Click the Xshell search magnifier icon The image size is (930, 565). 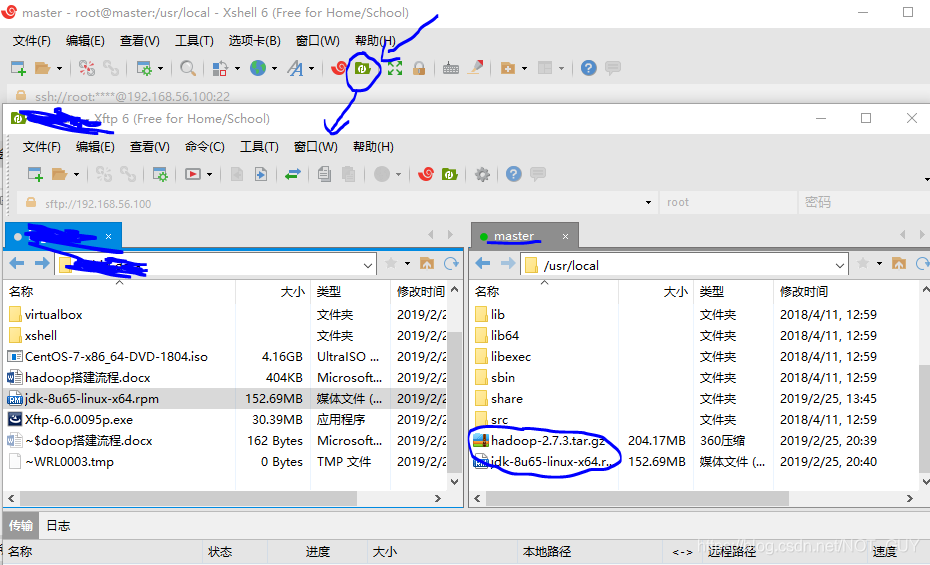click(188, 68)
